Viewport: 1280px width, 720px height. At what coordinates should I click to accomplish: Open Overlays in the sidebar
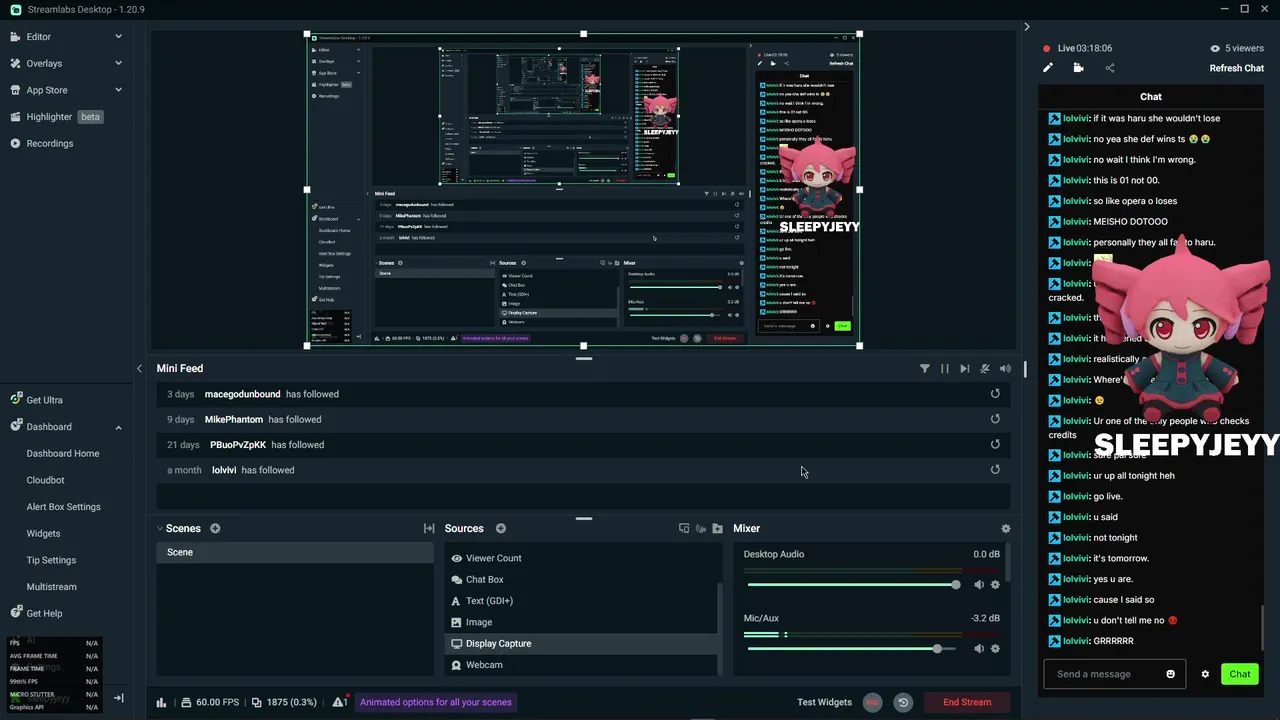coord(44,63)
